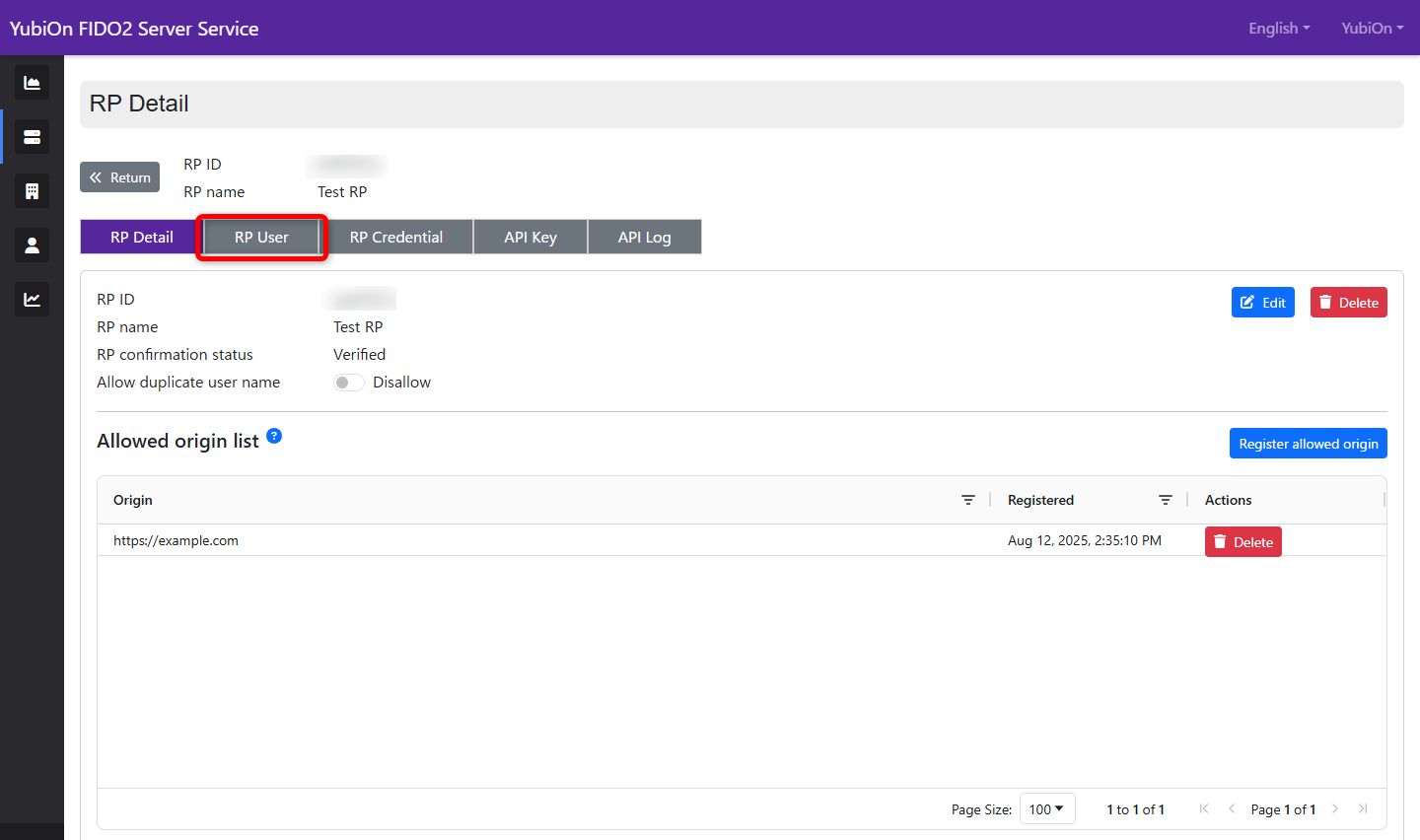The height and width of the screenshot is (840, 1420).
Task: Open the line chart statistics sidebar icon
Action: (32, 300)
